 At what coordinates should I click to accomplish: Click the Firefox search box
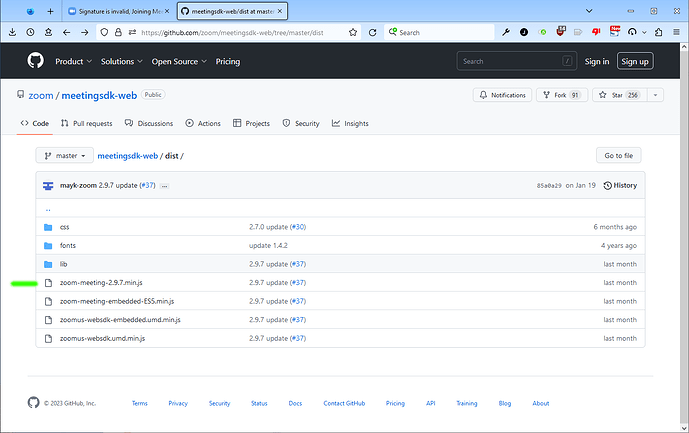click(x=439, y=32)
